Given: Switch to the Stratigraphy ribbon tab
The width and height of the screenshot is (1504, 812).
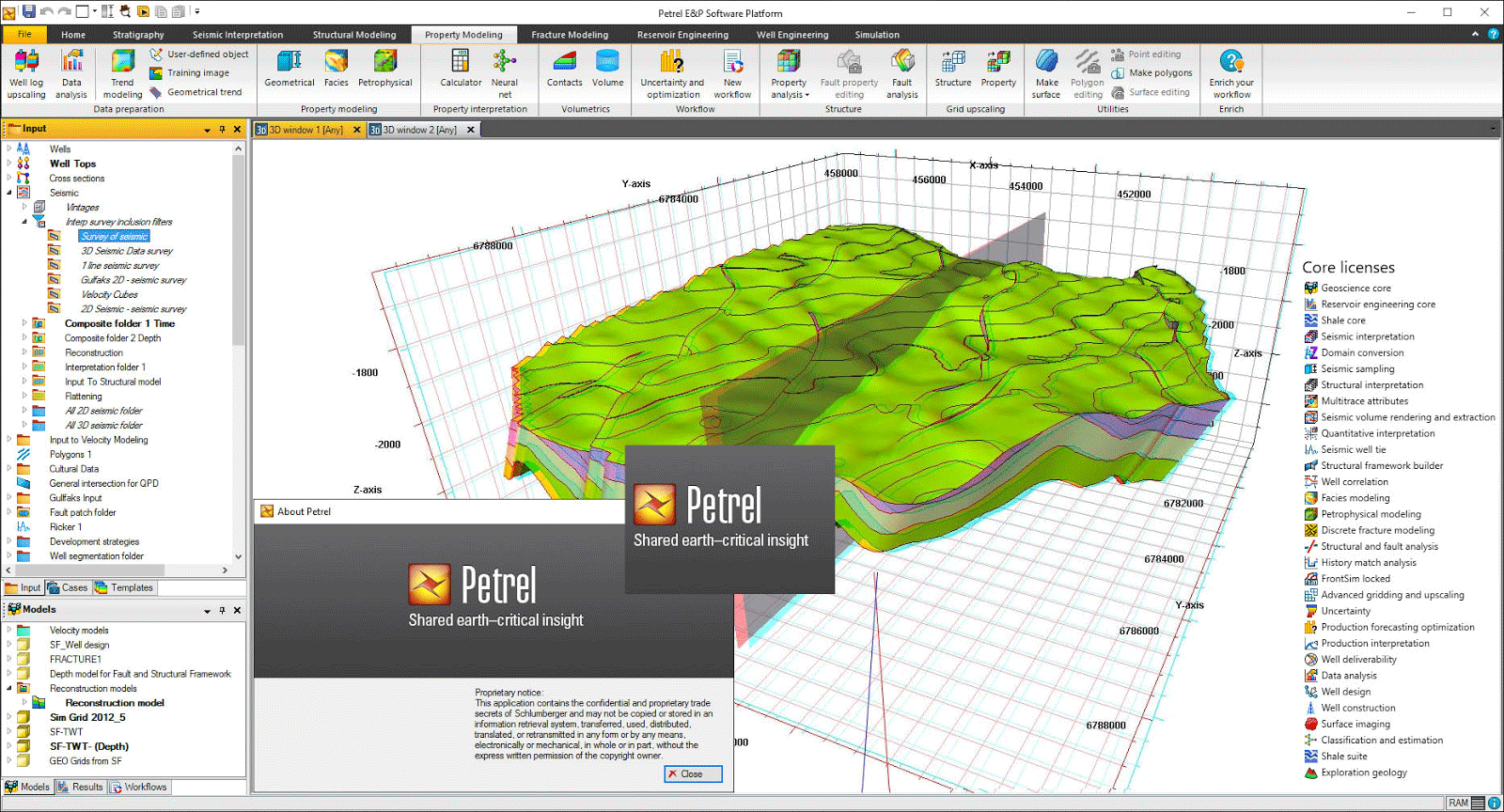Looking at the screenshot, I should (138, 35).
